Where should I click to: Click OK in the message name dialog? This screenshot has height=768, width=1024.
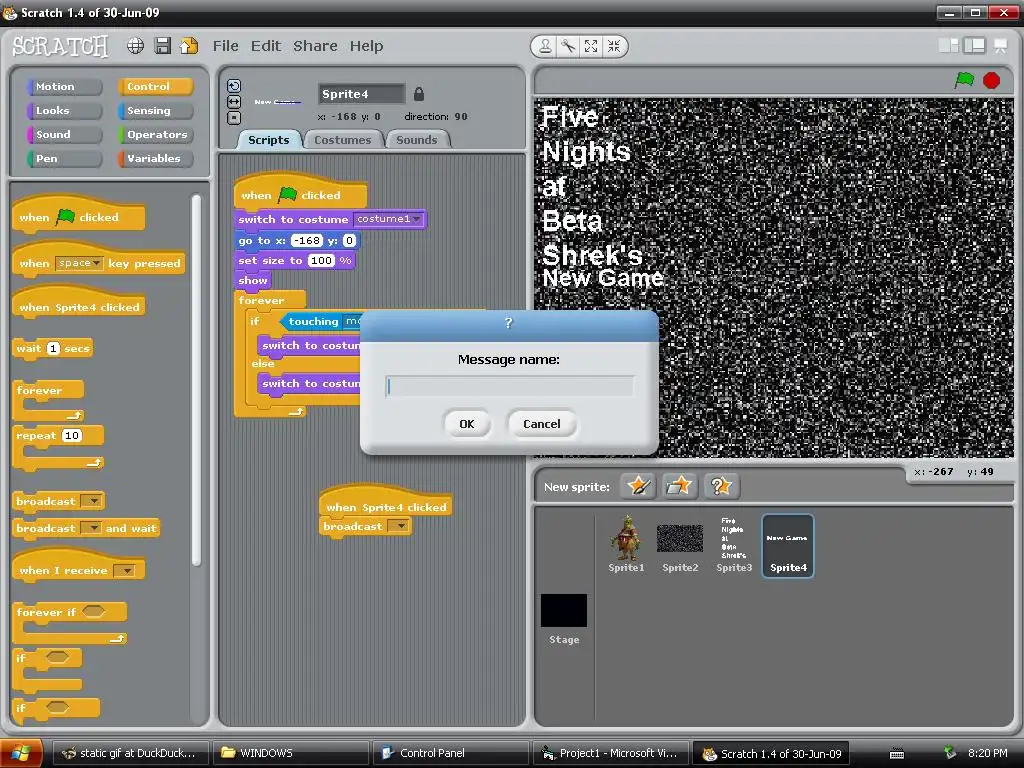click(x=466, y=424)
